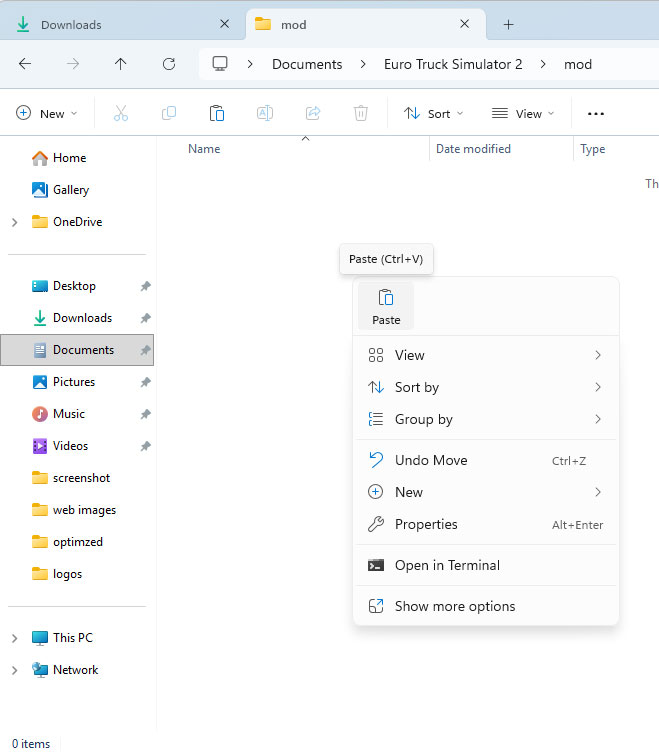Open Group by submenu in context menu
The image size is (659, 754).
pos(486,419)
